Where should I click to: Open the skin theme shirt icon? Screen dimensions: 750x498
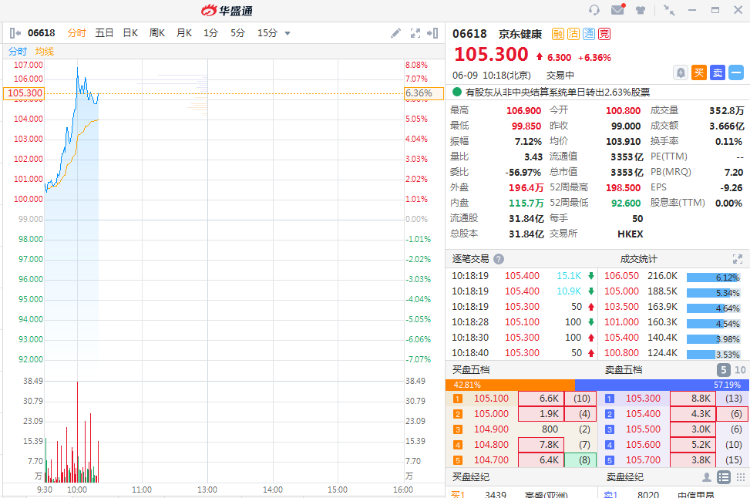coord(639,10)
